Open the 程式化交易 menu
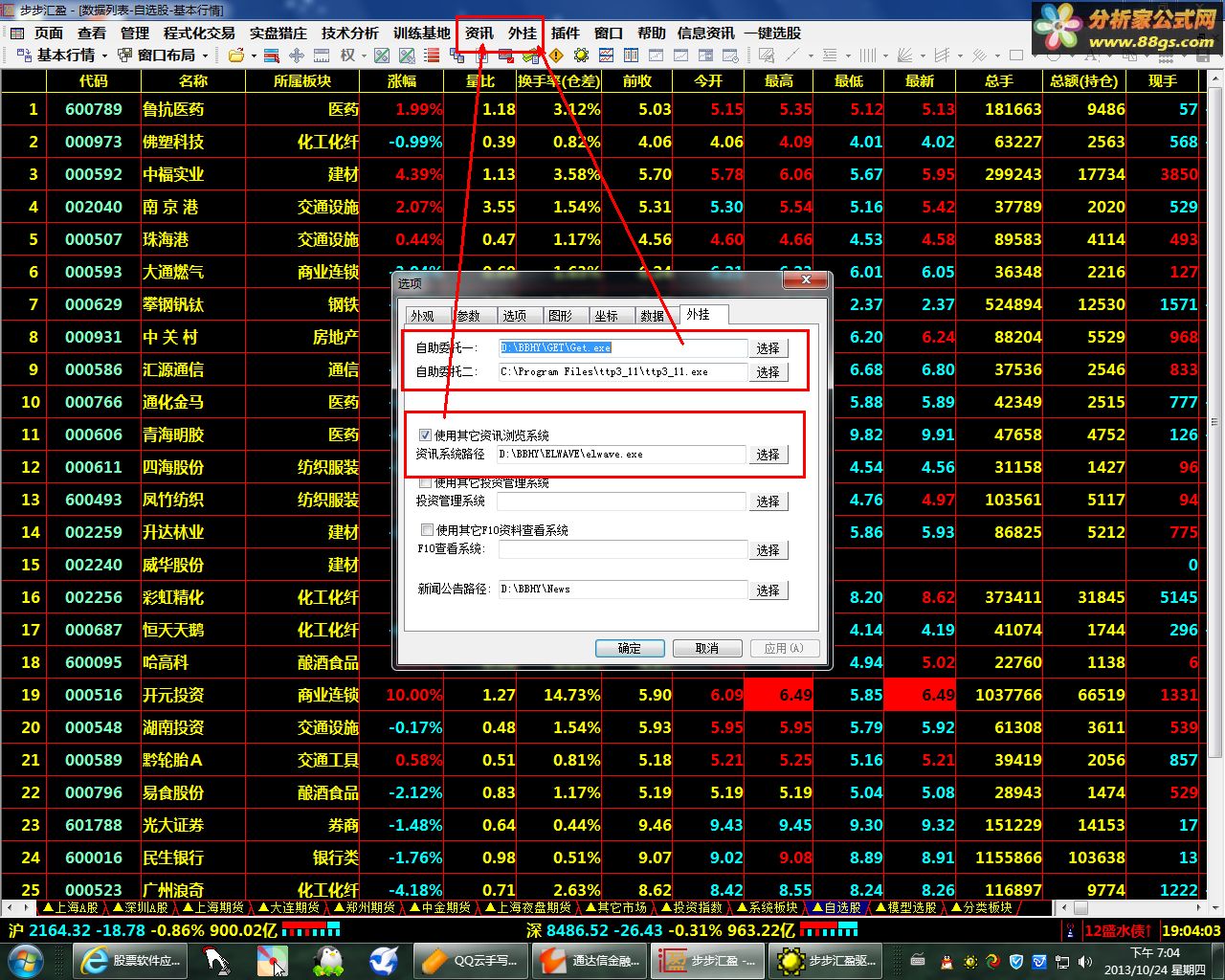This screenshot has width=1225, height=980. click(x=199, y=33)
